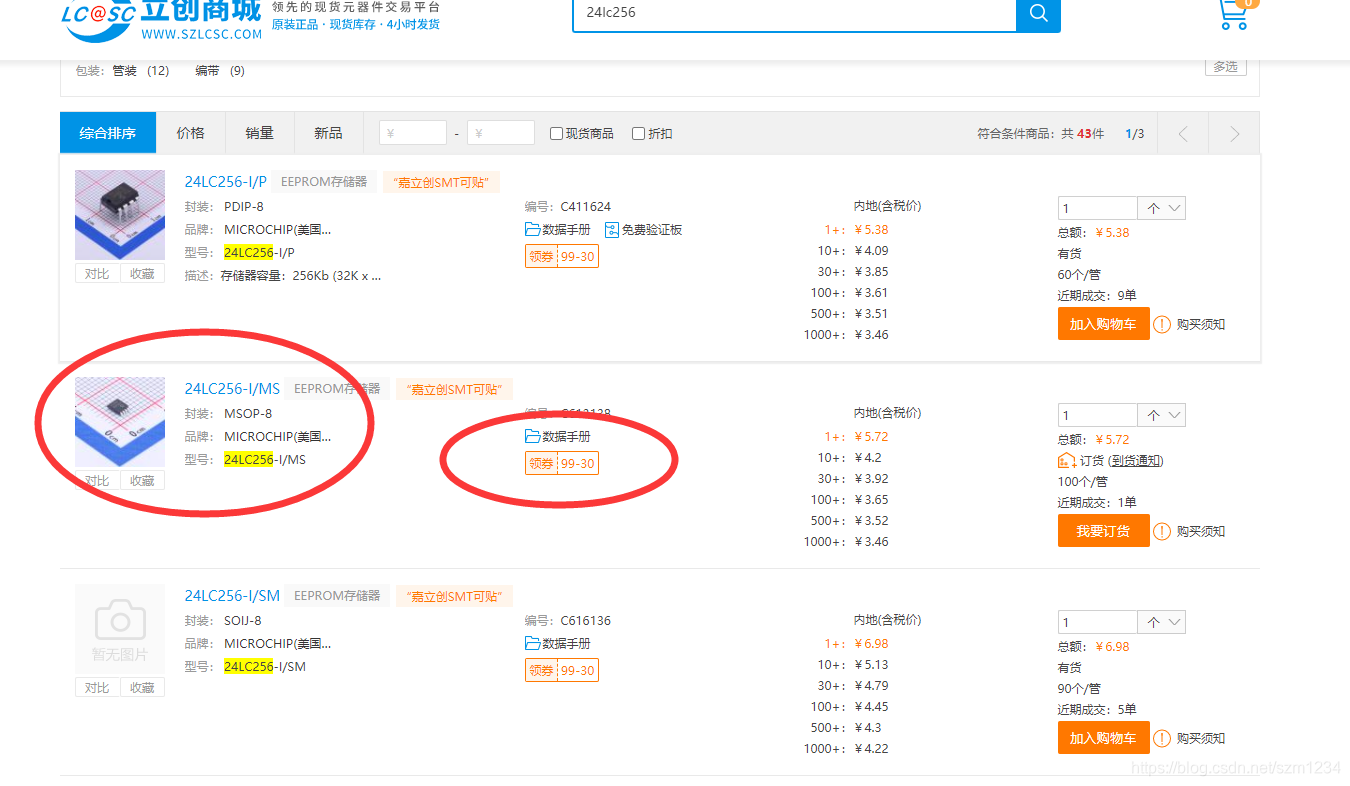Click the order-status house icon for 24LC256-I/MS
This screenshot has width=1350, height=786.
tap(1067, 460)
